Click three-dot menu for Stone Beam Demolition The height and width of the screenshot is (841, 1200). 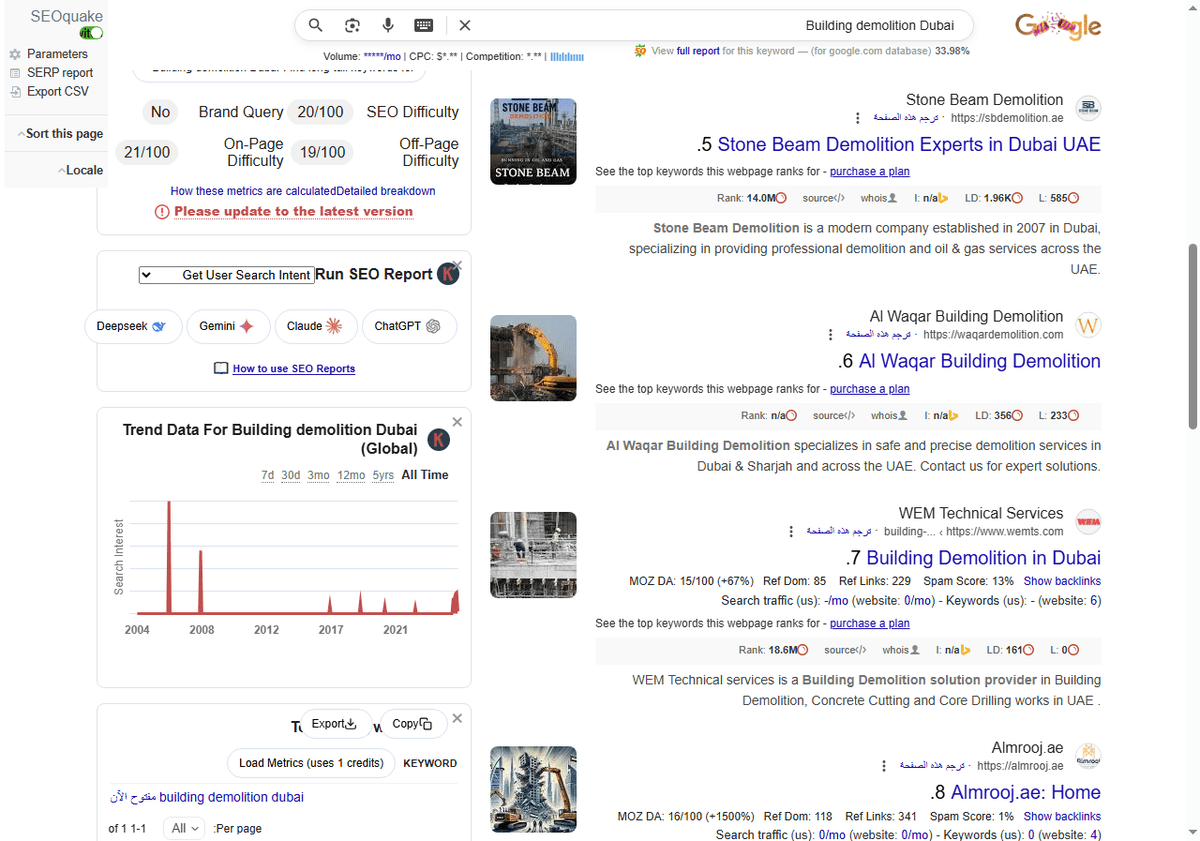click(857, 118)
